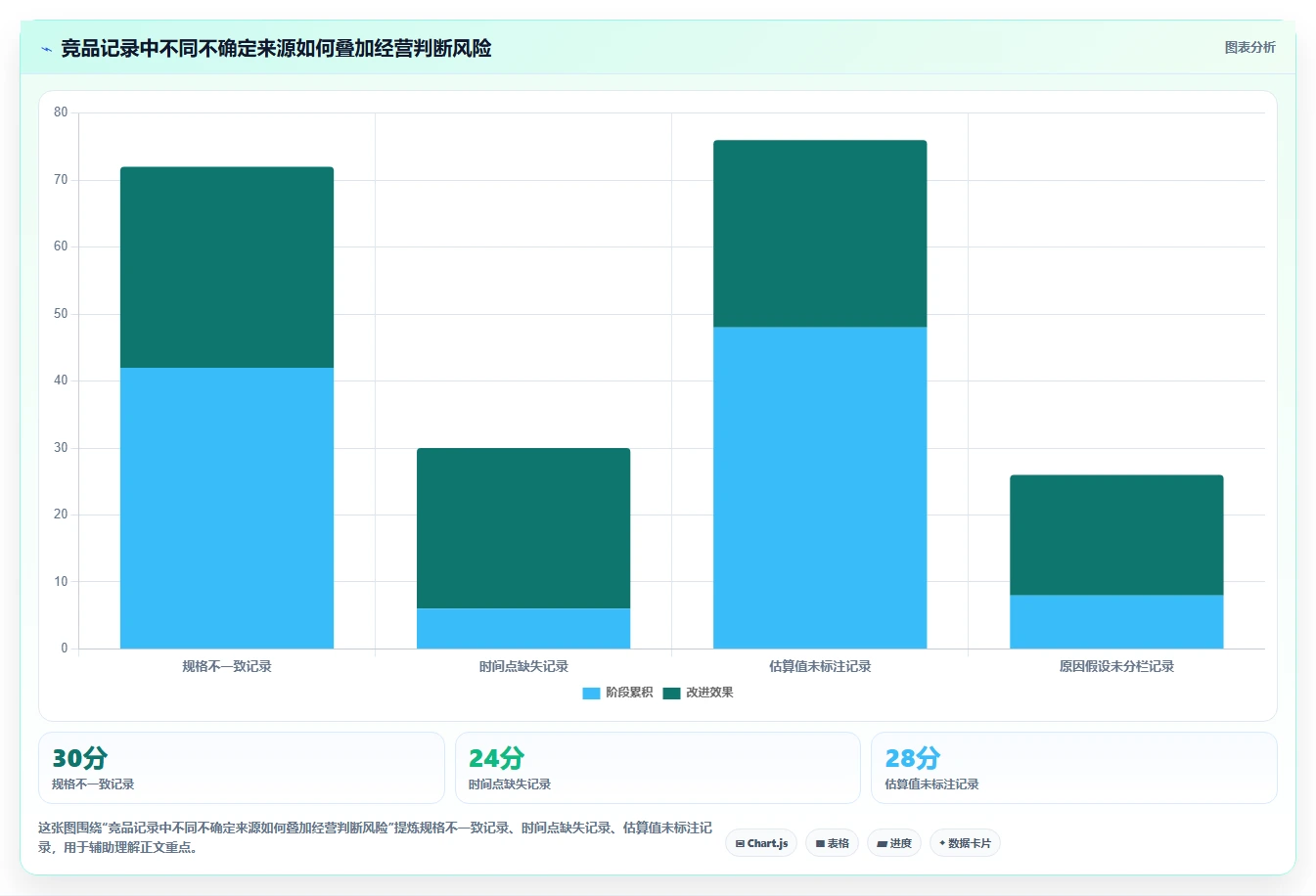Open the 28分 估算值未标注记录 stat card
1316x896 pixels.
(x=1074, y=768)
